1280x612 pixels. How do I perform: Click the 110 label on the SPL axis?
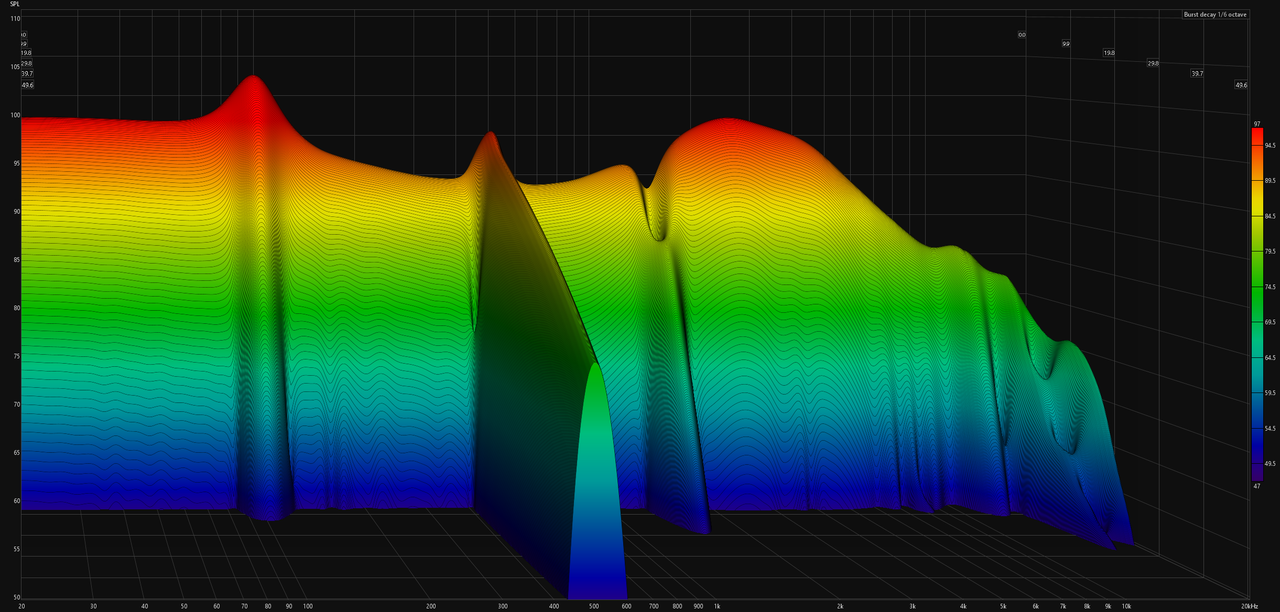pyautogui.click(x=15, y=18)
